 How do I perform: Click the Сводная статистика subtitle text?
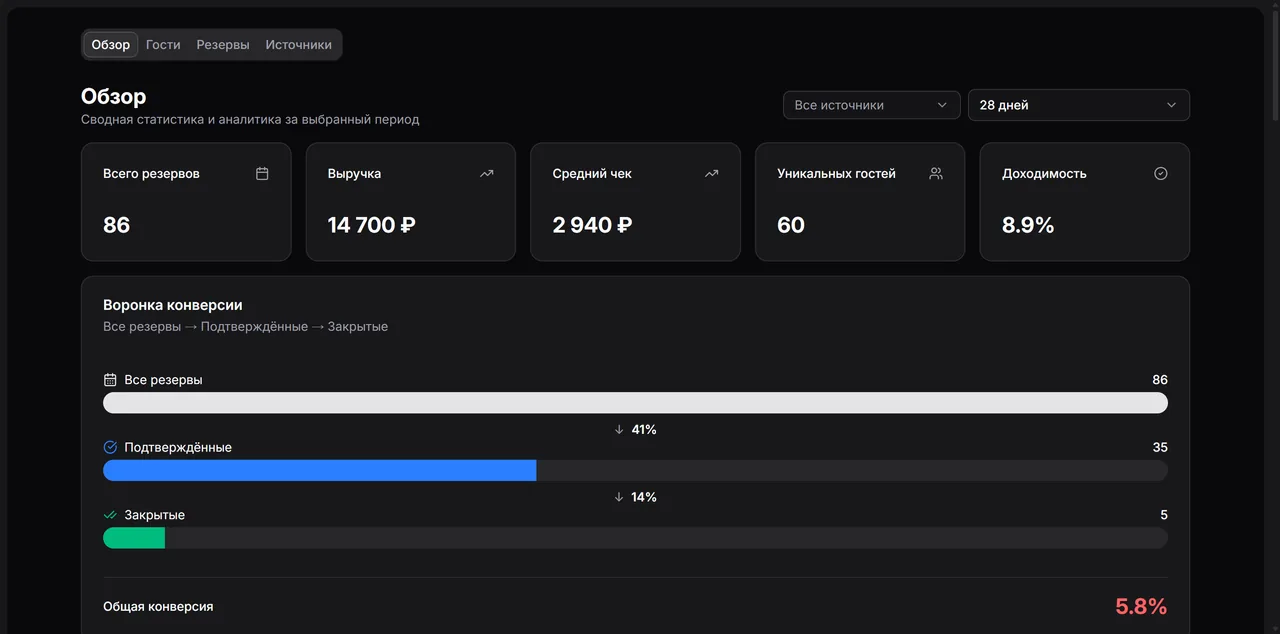[250, 119]
